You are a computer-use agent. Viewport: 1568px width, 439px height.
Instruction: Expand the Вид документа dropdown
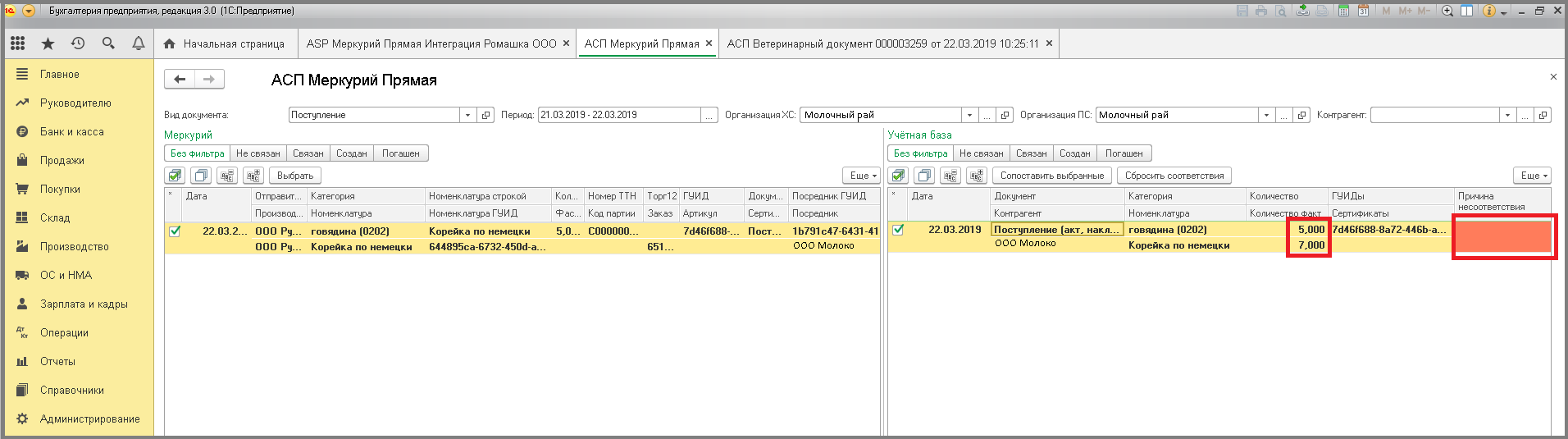467,115
